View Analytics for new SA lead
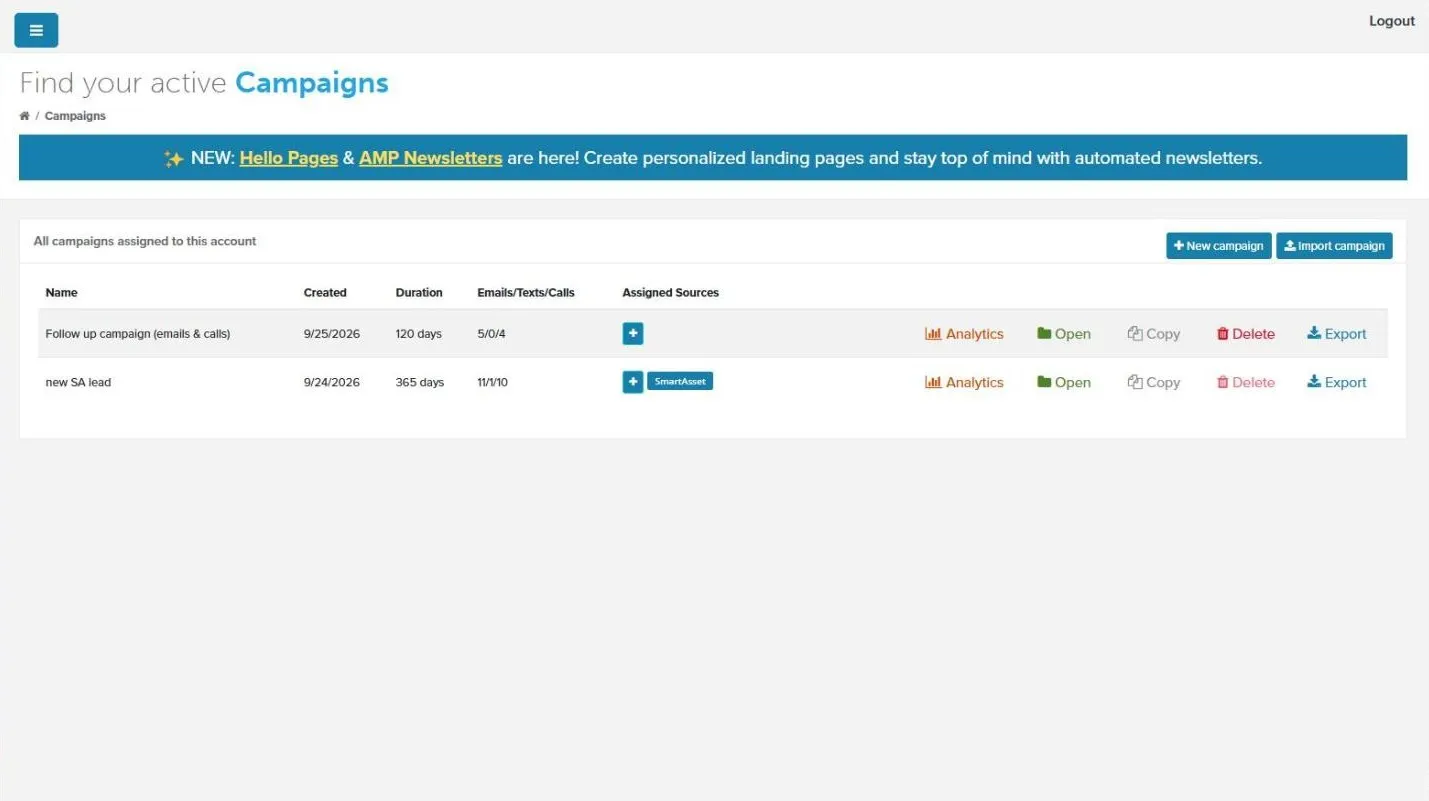This screenshot has height=801, width=1429. pos(964,382)
